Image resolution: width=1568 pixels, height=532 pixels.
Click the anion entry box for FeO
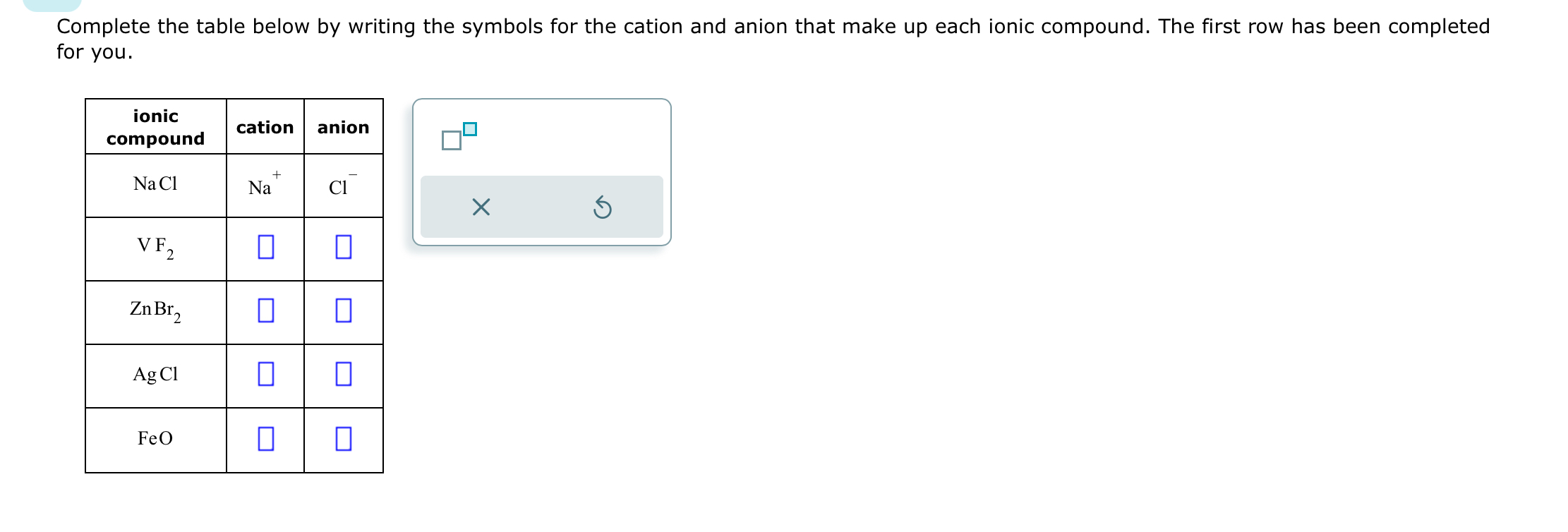(x=343, y=440)
